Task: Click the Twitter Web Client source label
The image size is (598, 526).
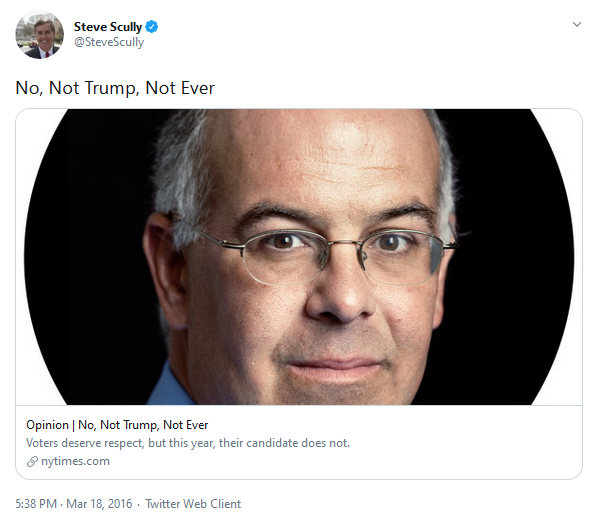Action: (193, 504)
